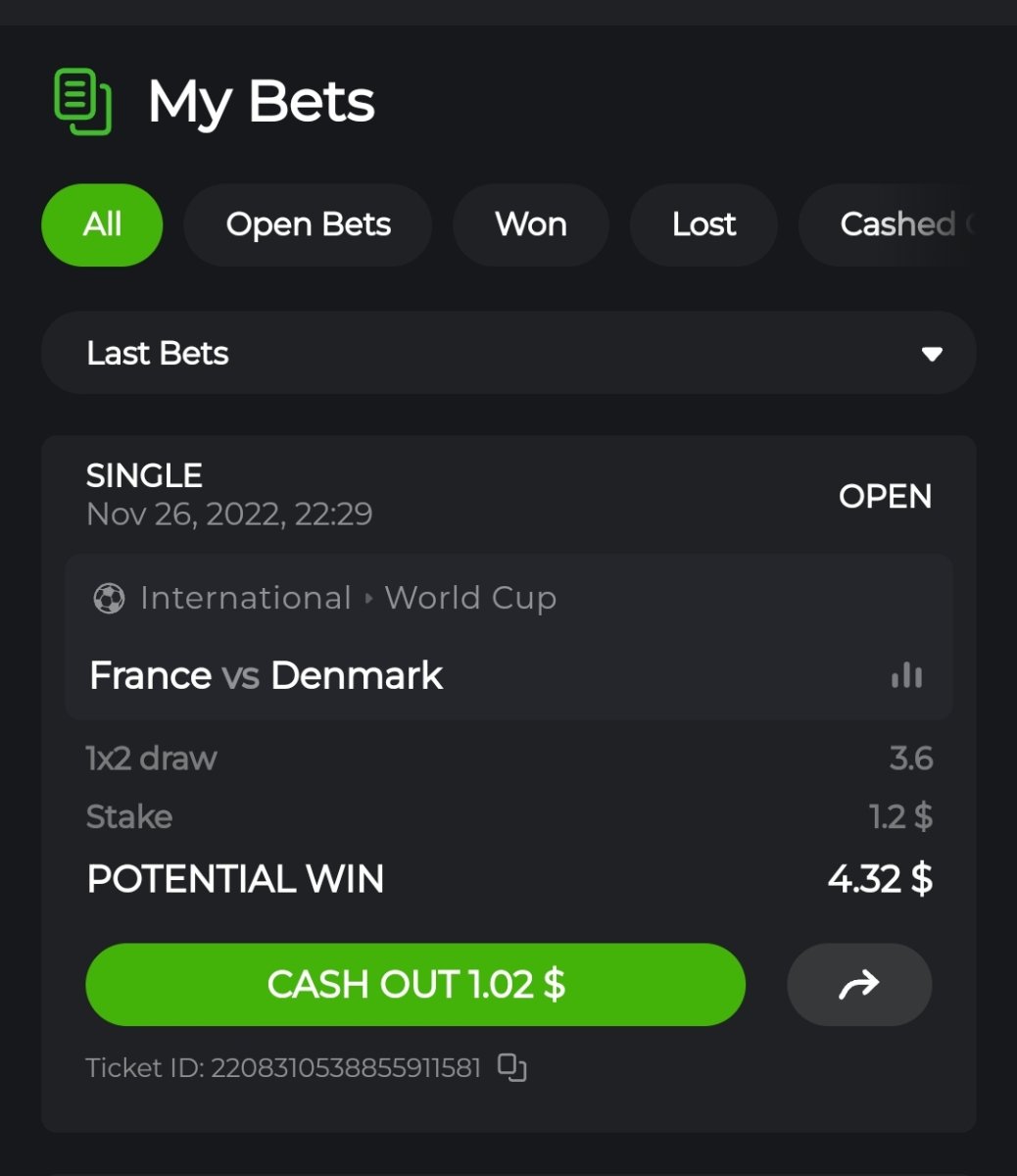
Task: Show only Won bets
Action: 531,224
